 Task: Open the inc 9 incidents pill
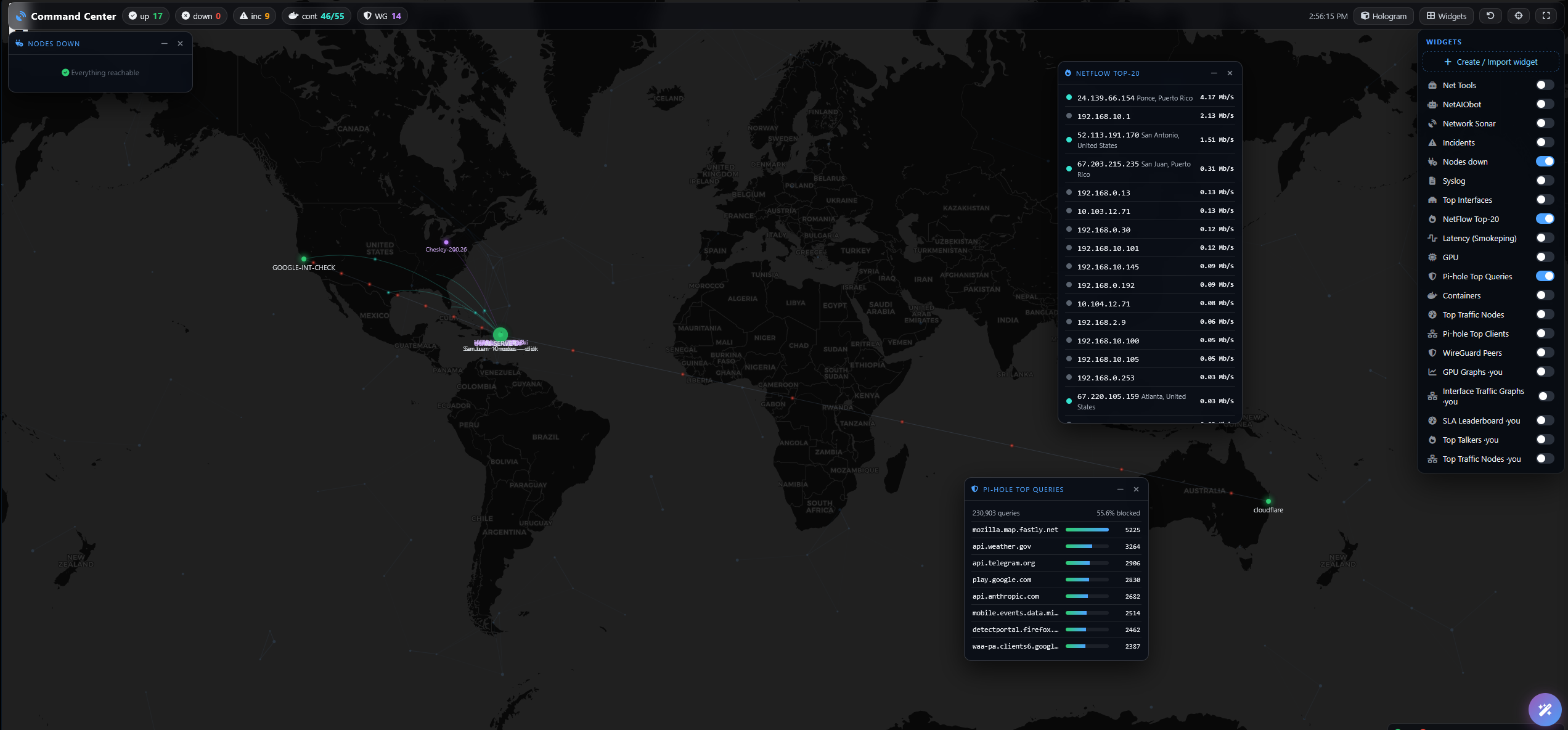(255, 16)
